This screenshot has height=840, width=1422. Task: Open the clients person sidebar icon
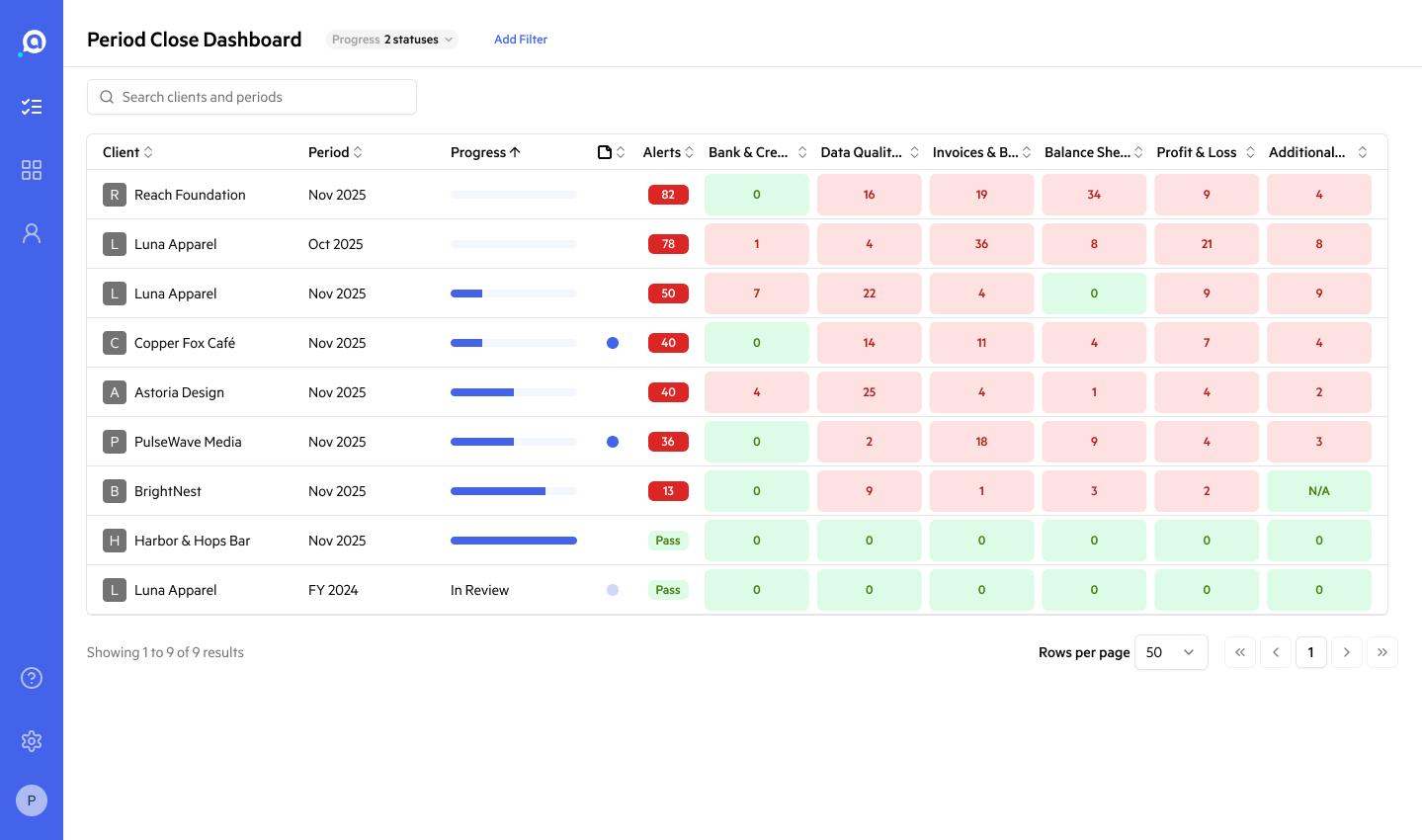click(32, 233)
